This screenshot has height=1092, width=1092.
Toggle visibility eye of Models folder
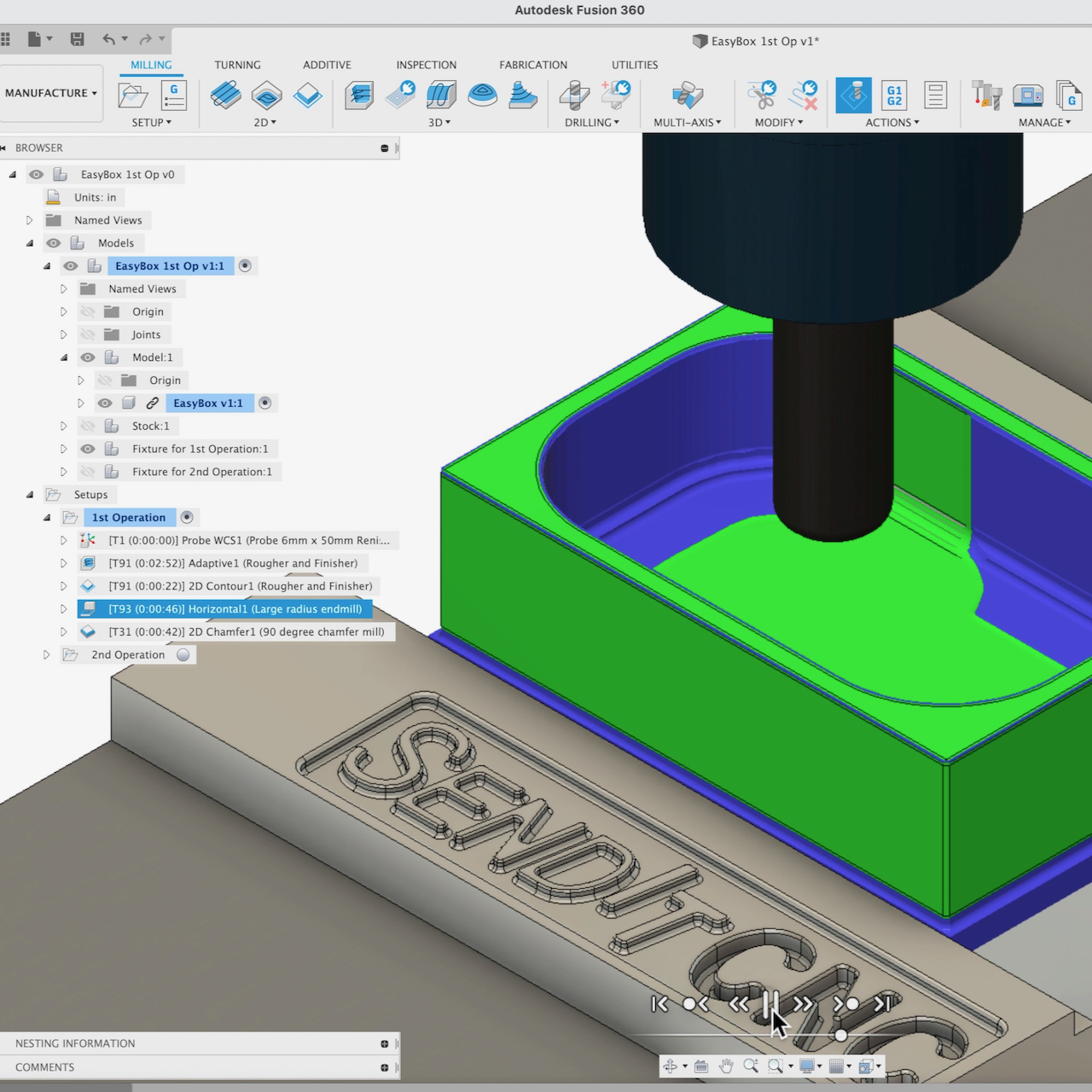[53, 243]
